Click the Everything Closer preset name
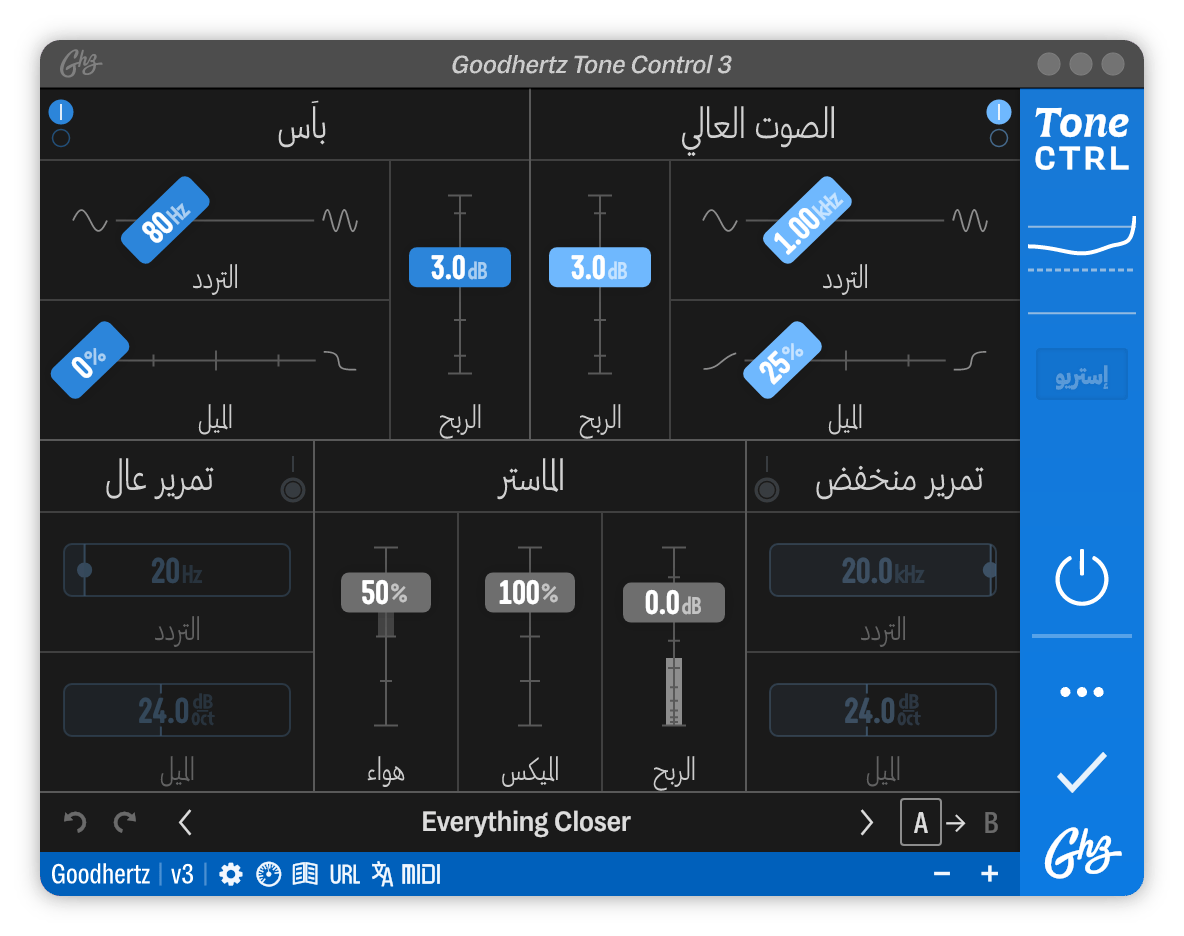Screen dimensions: 1184x936 [527, 821]
